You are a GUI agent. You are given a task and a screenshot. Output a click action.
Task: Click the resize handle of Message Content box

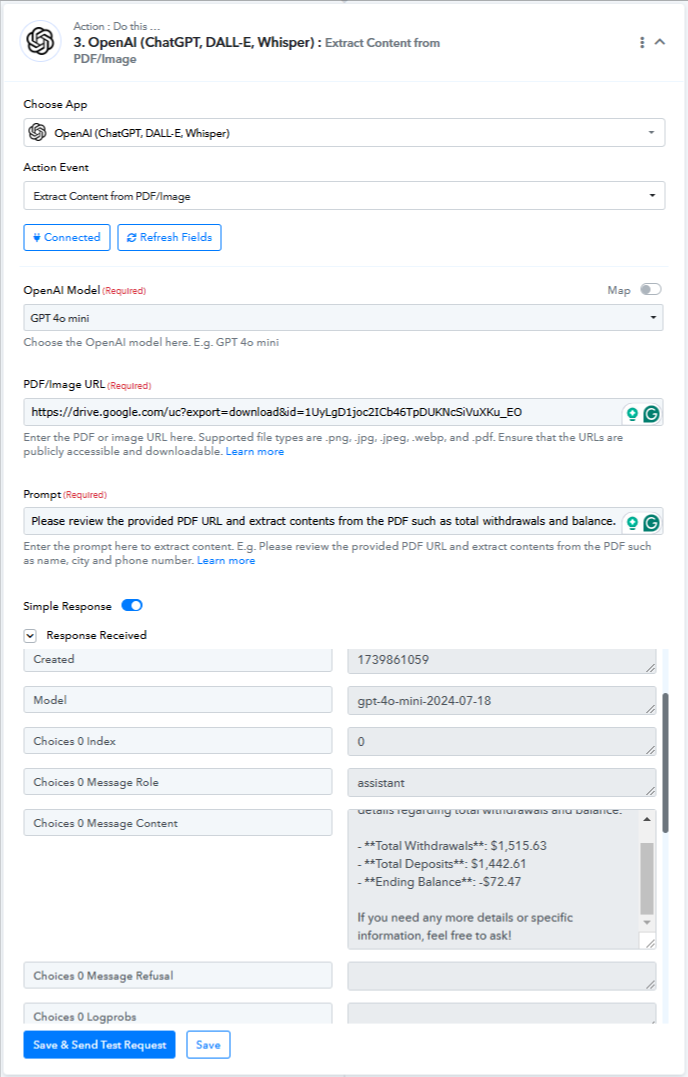tap(650, 942)
